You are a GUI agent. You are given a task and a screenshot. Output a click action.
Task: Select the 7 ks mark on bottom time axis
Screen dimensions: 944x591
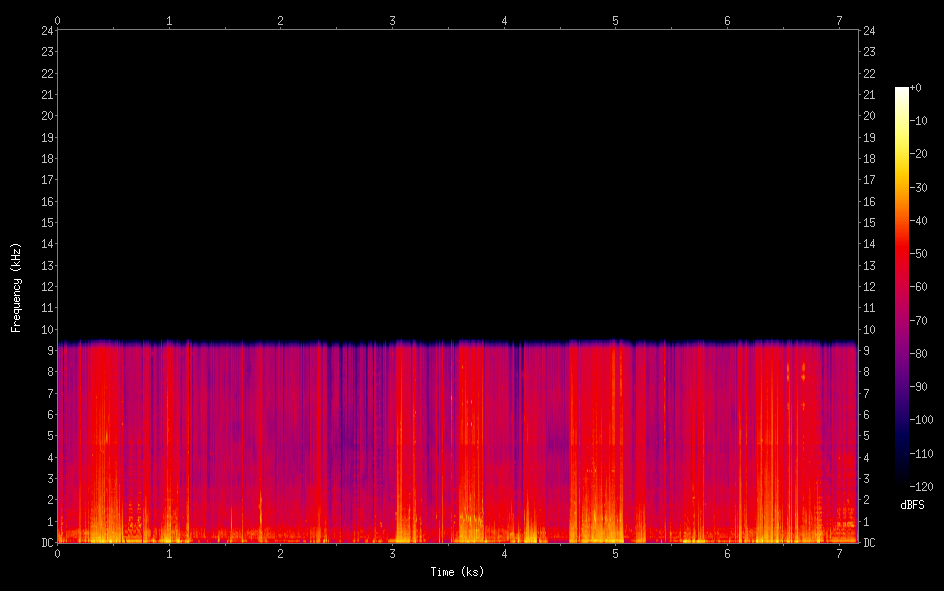click(x=839, y=554)
